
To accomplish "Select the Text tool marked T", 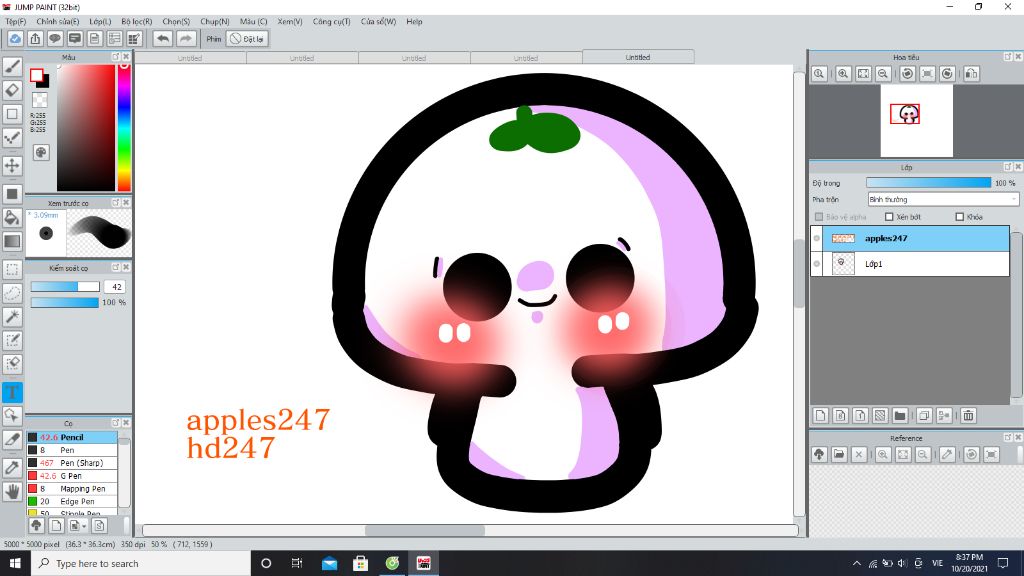I will (x=12, y=392).
